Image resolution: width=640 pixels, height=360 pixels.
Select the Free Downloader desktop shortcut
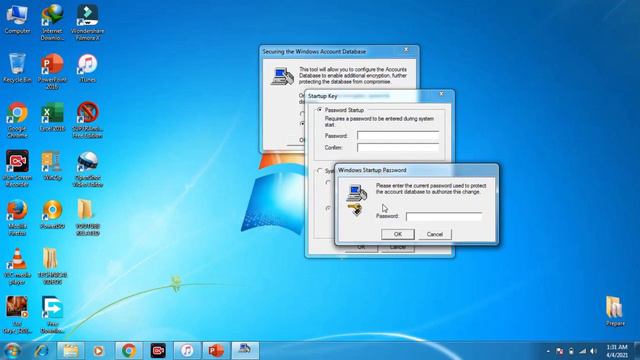52,315
